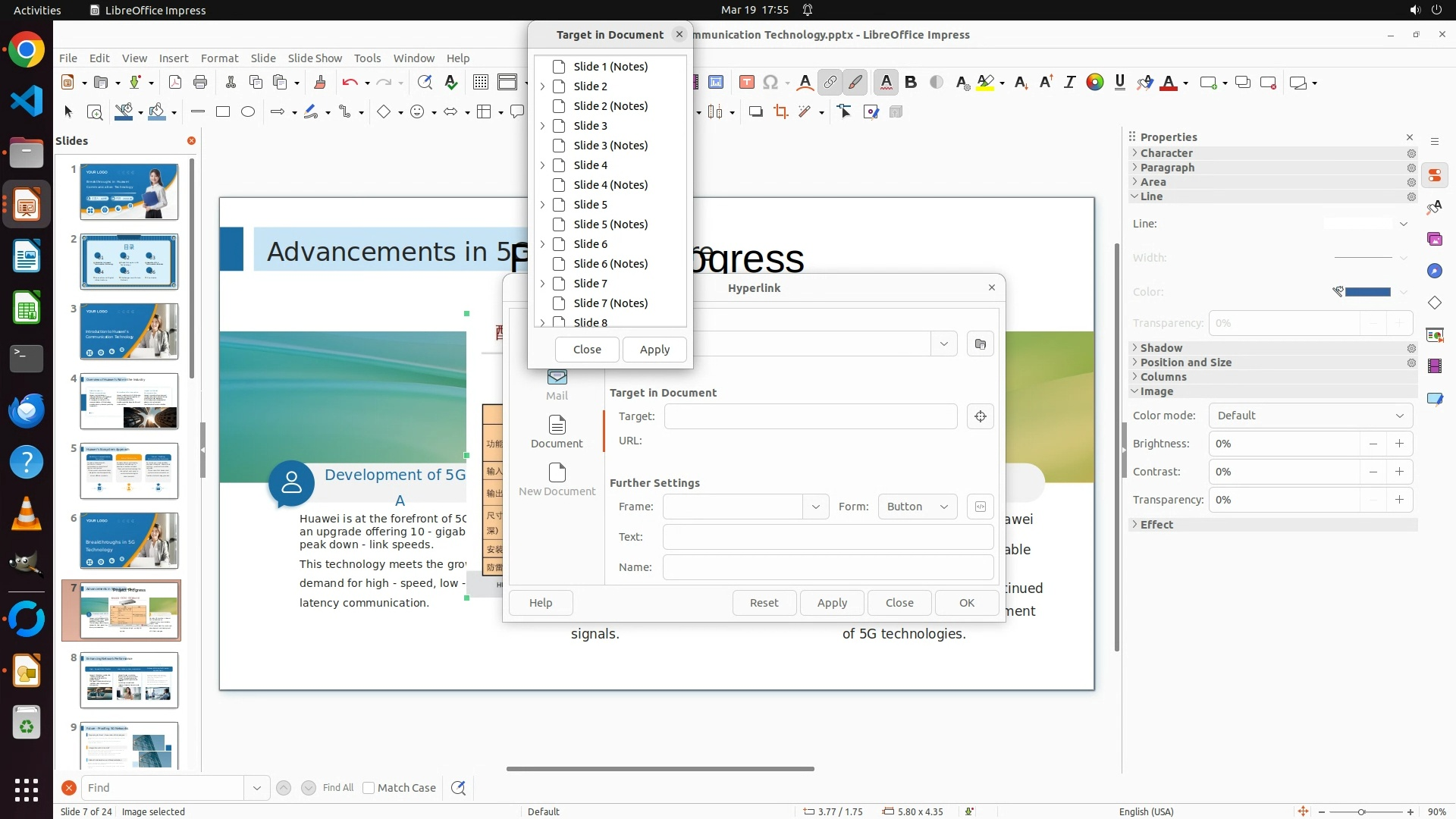Enable the Match Case checkbox
The width and height of the screenshot is (1456, 819).
369,788
